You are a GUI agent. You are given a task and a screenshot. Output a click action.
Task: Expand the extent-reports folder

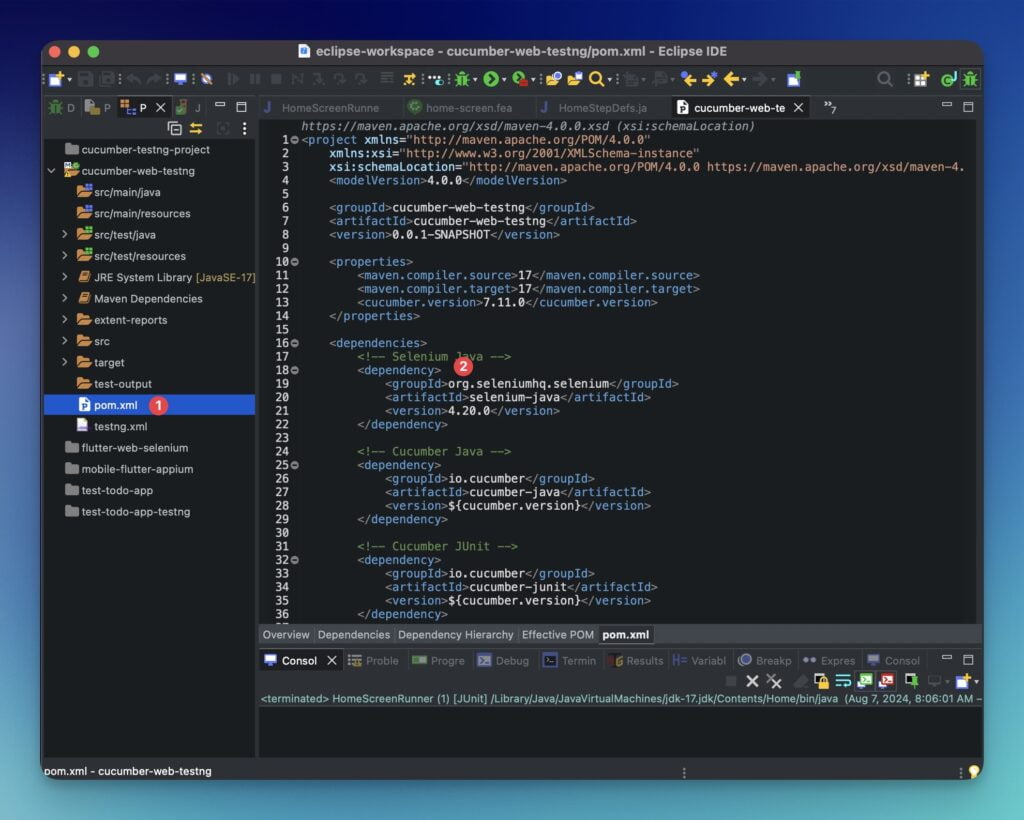point(65,319)
